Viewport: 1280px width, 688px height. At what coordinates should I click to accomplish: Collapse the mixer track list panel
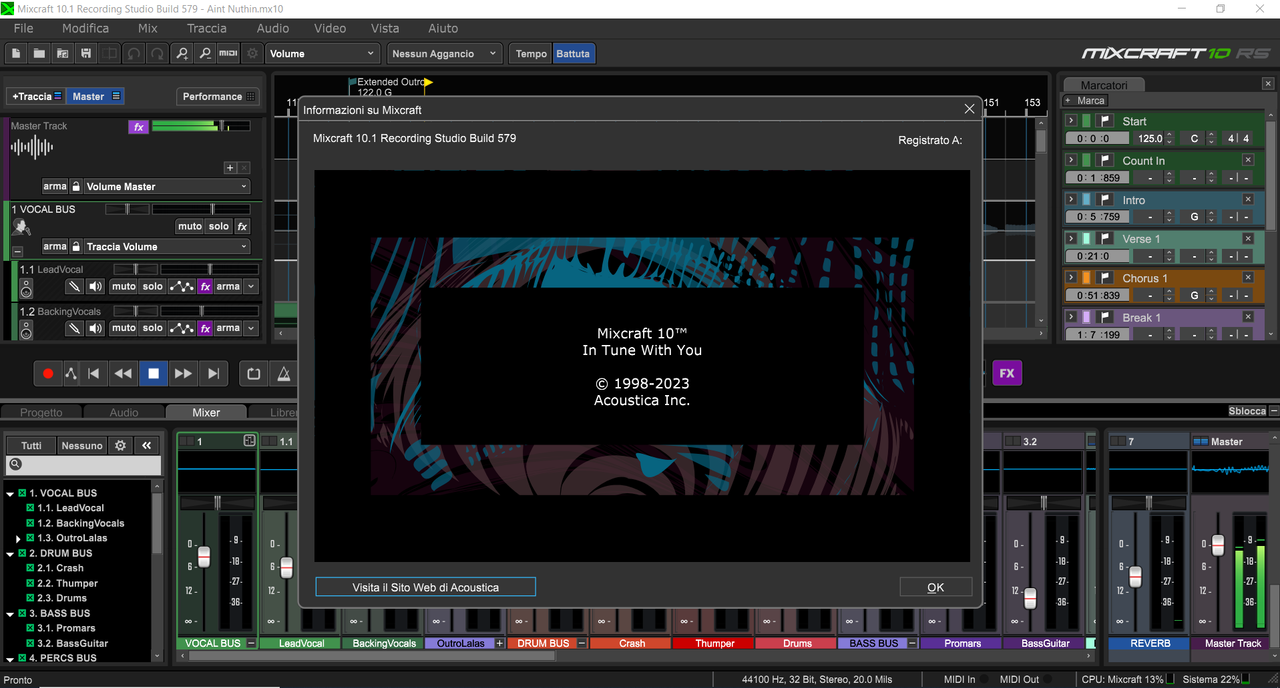[147, 445]
